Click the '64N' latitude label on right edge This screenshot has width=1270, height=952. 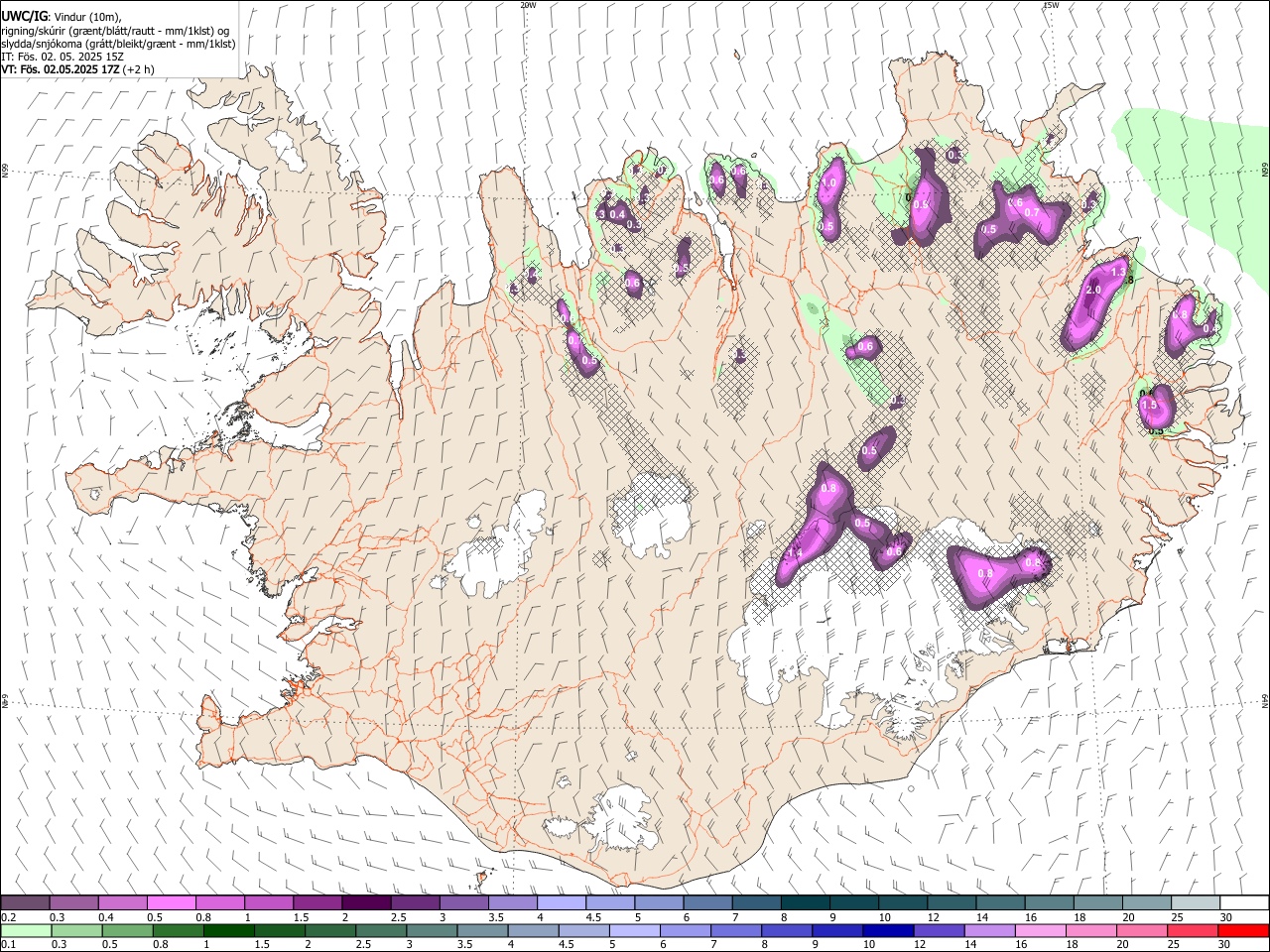tap(1265, 700)
